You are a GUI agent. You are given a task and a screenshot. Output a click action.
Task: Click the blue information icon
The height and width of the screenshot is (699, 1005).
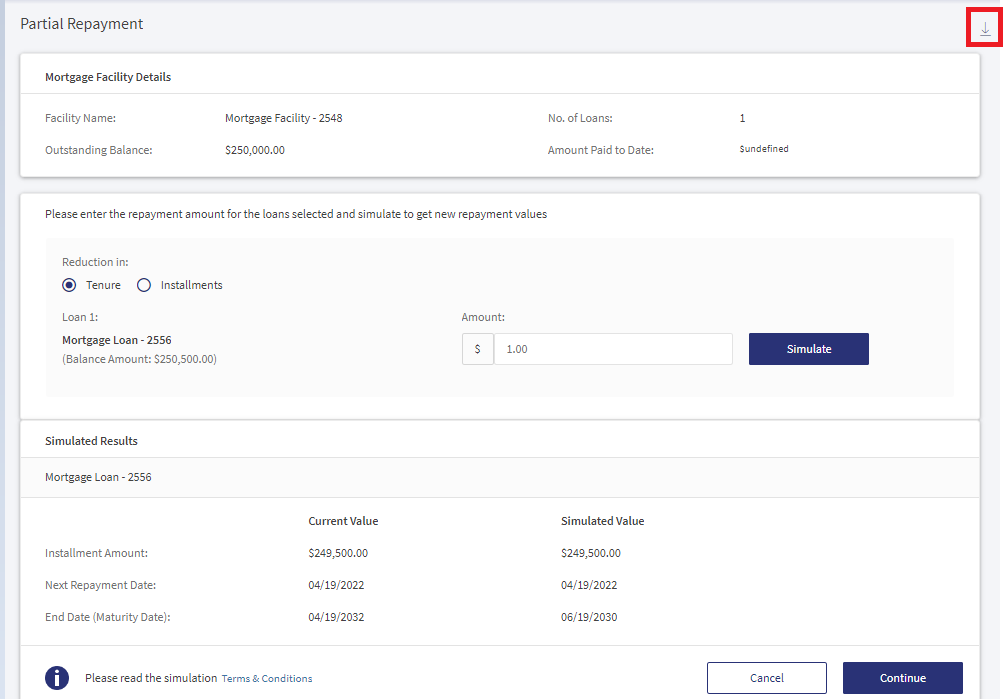57,678
